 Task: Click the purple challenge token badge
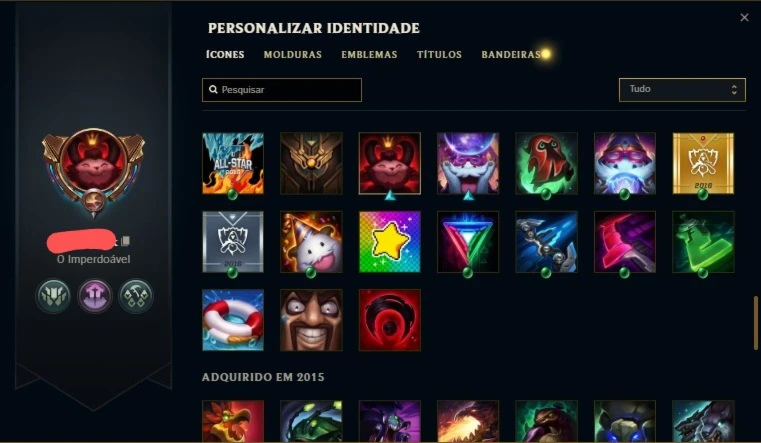click(x=95, y=295)
